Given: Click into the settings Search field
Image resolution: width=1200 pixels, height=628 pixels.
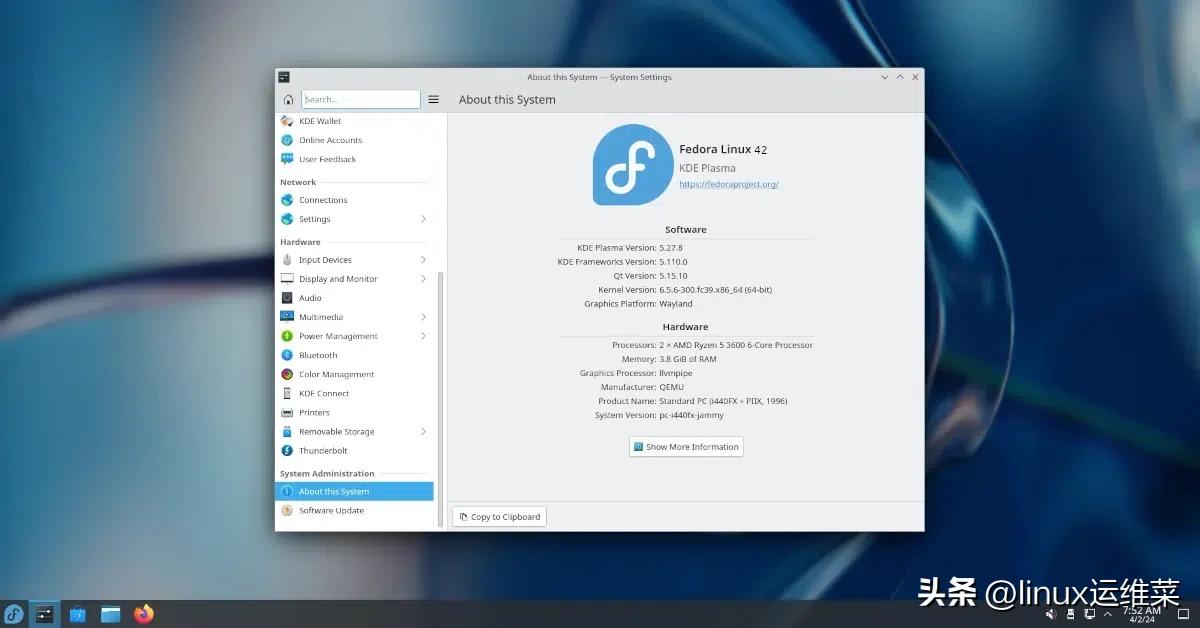Looking at the screenshot, I should tap(361, 100).
